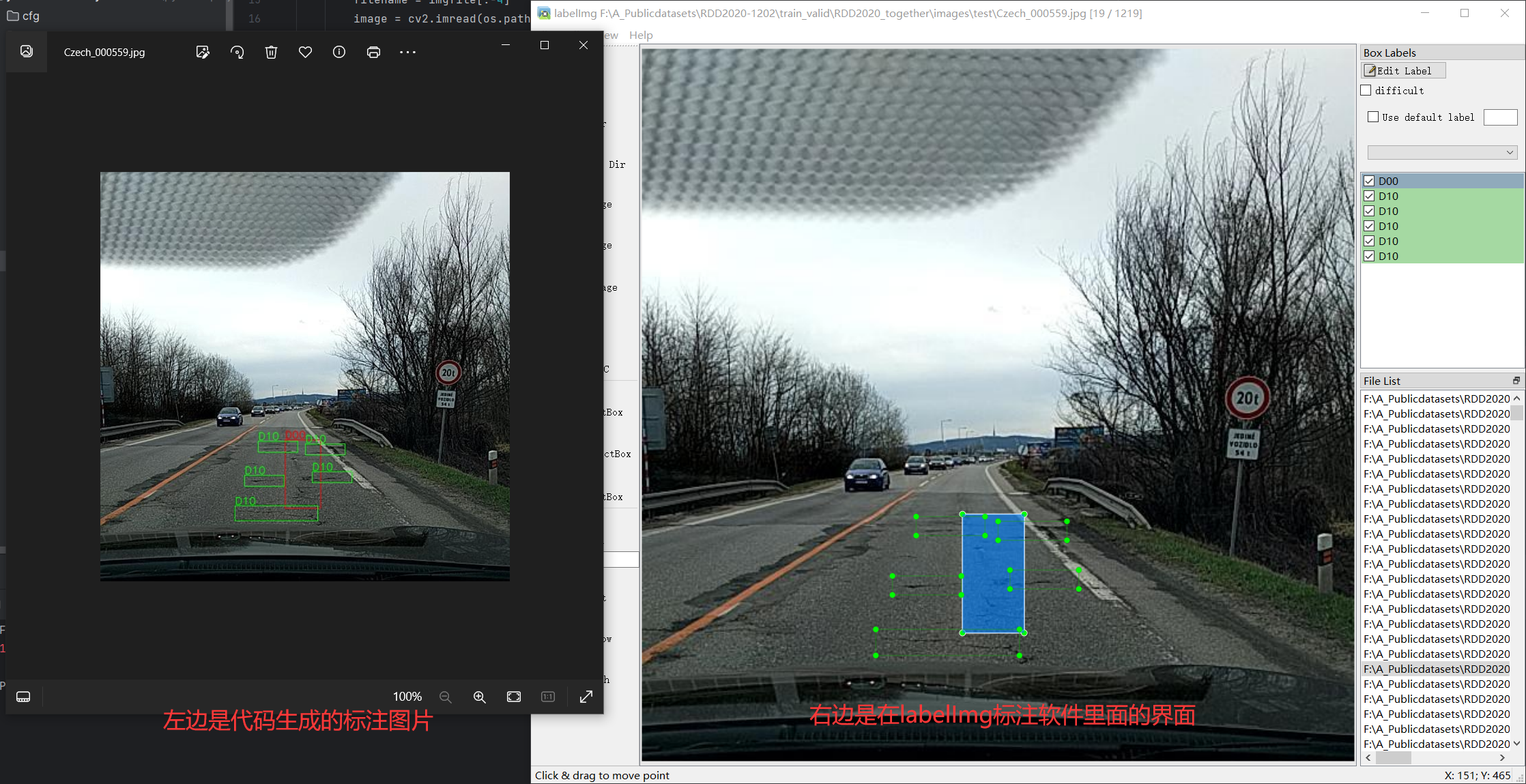The width and height of the screenshot is (1526, 784).
Task: Click the File List panel title
Action: [x=1382, y=381]
